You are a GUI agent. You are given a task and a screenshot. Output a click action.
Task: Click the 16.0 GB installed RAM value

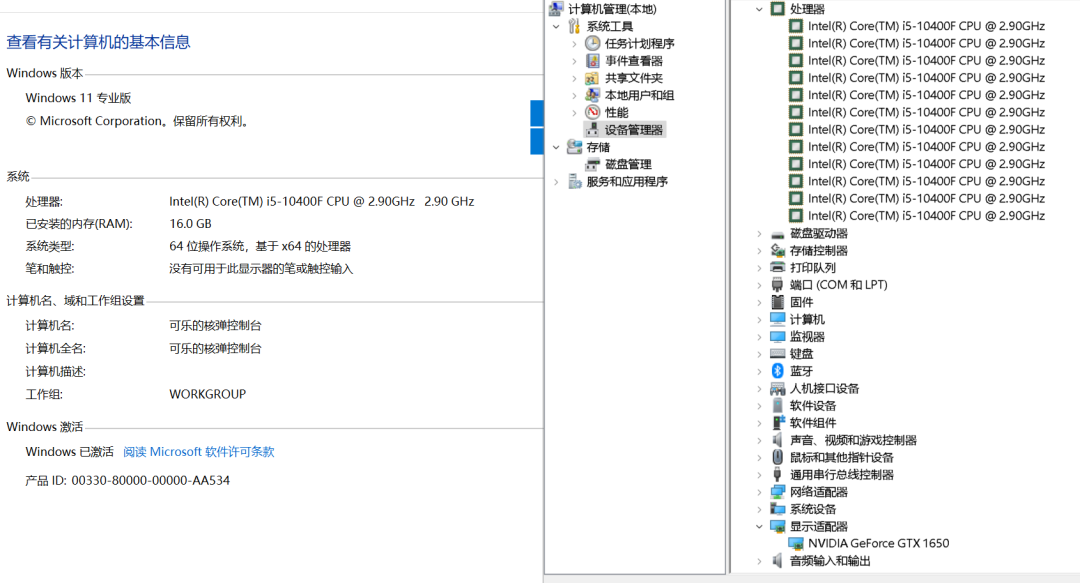click(190, 224)
